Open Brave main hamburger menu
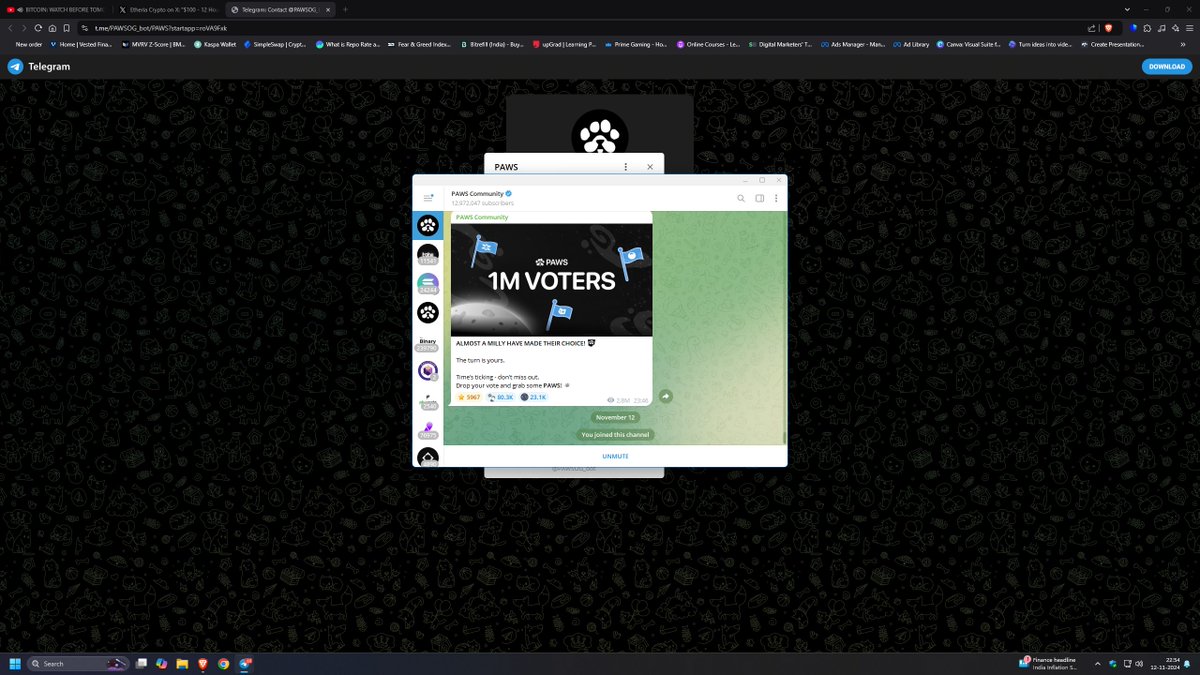Screen dimensions: 1200x675 click(x=1190, y=28)
